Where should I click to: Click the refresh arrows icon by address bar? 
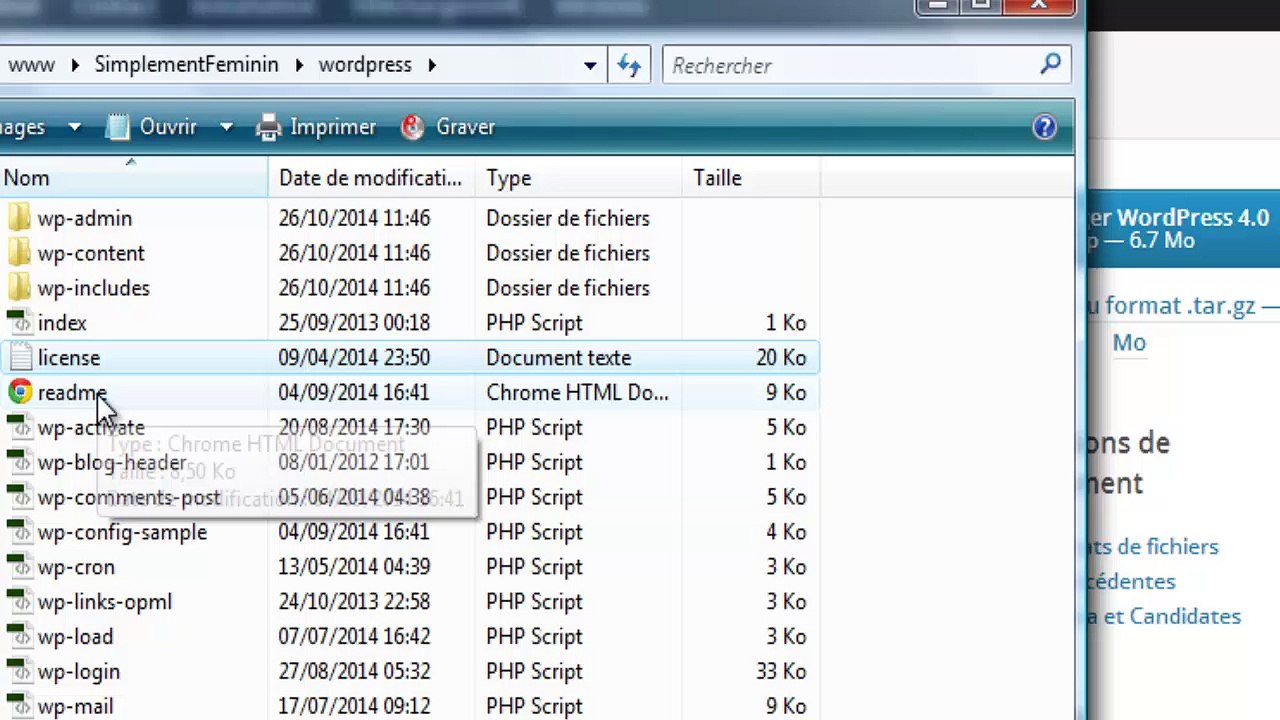point(628,66)
